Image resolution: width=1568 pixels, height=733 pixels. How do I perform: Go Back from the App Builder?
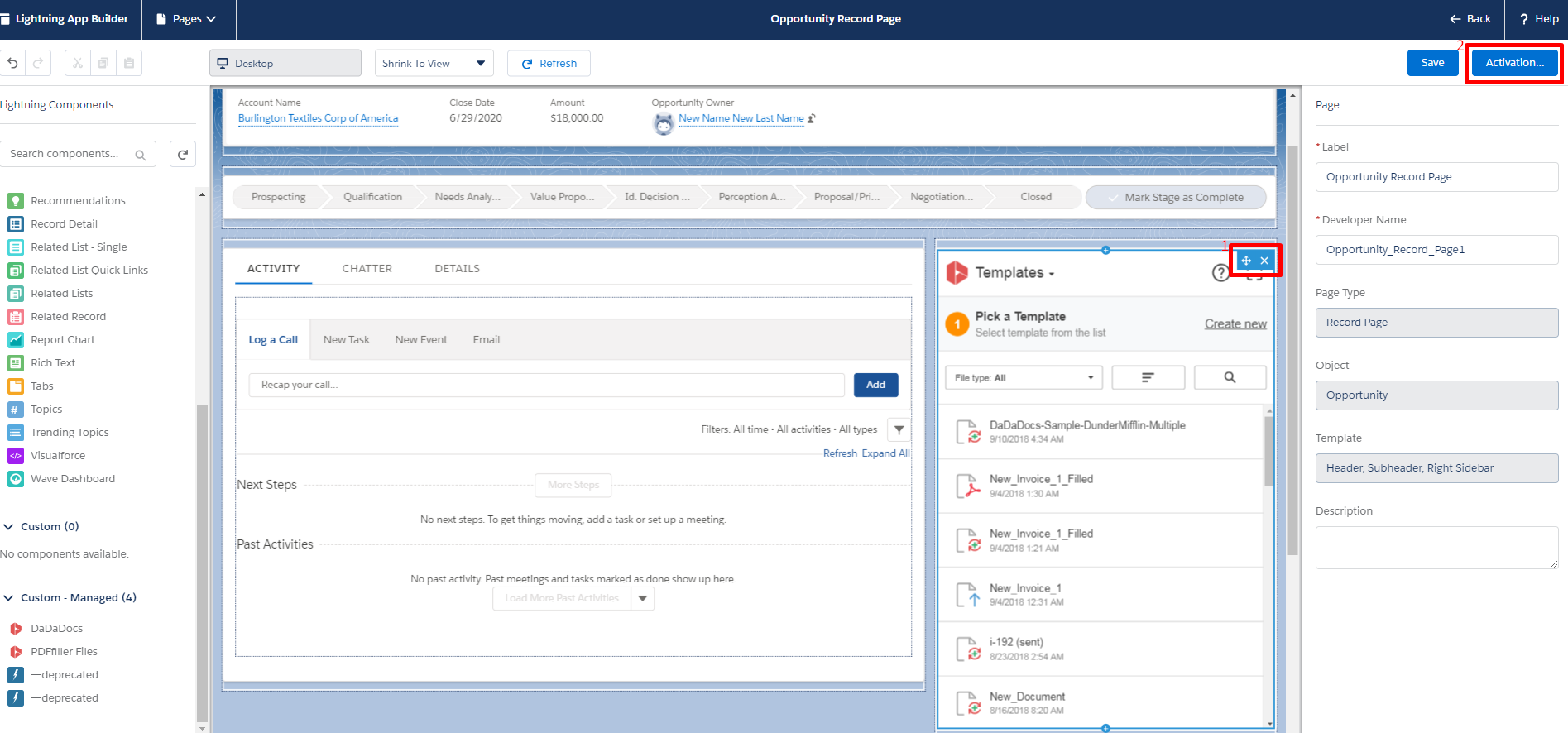[1470, 18]
